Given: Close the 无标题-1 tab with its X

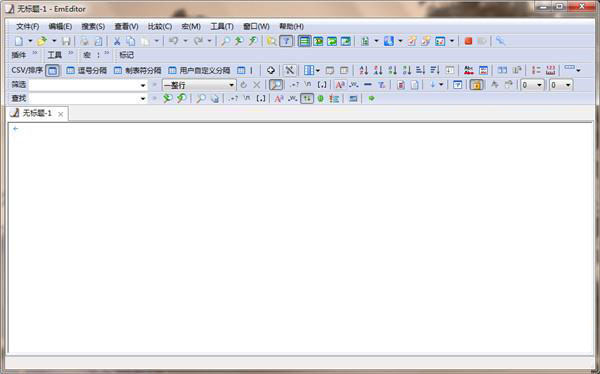Looking at the screenshot, I should 60,114.
